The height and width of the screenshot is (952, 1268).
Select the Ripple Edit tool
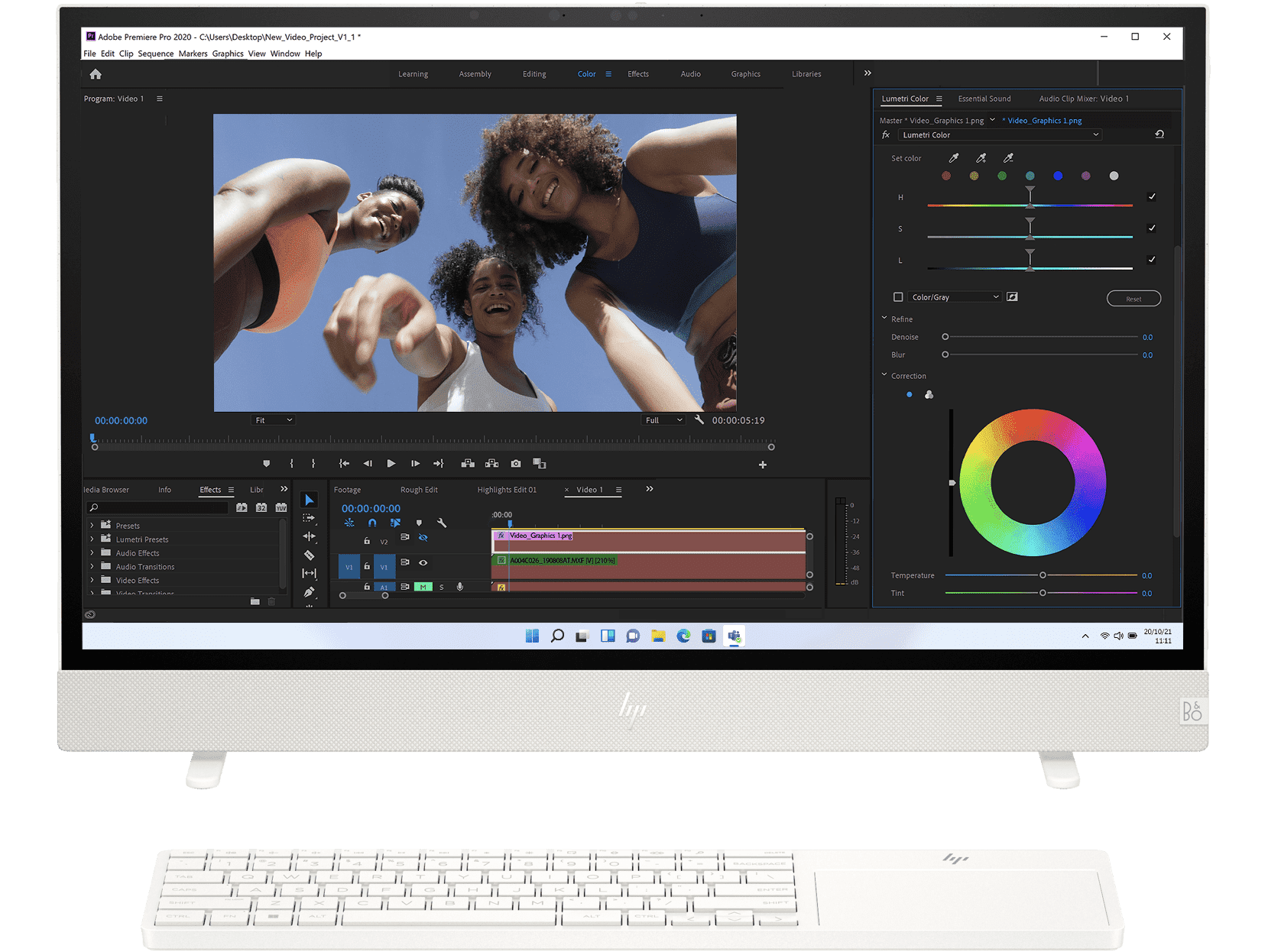pos(309,536)
